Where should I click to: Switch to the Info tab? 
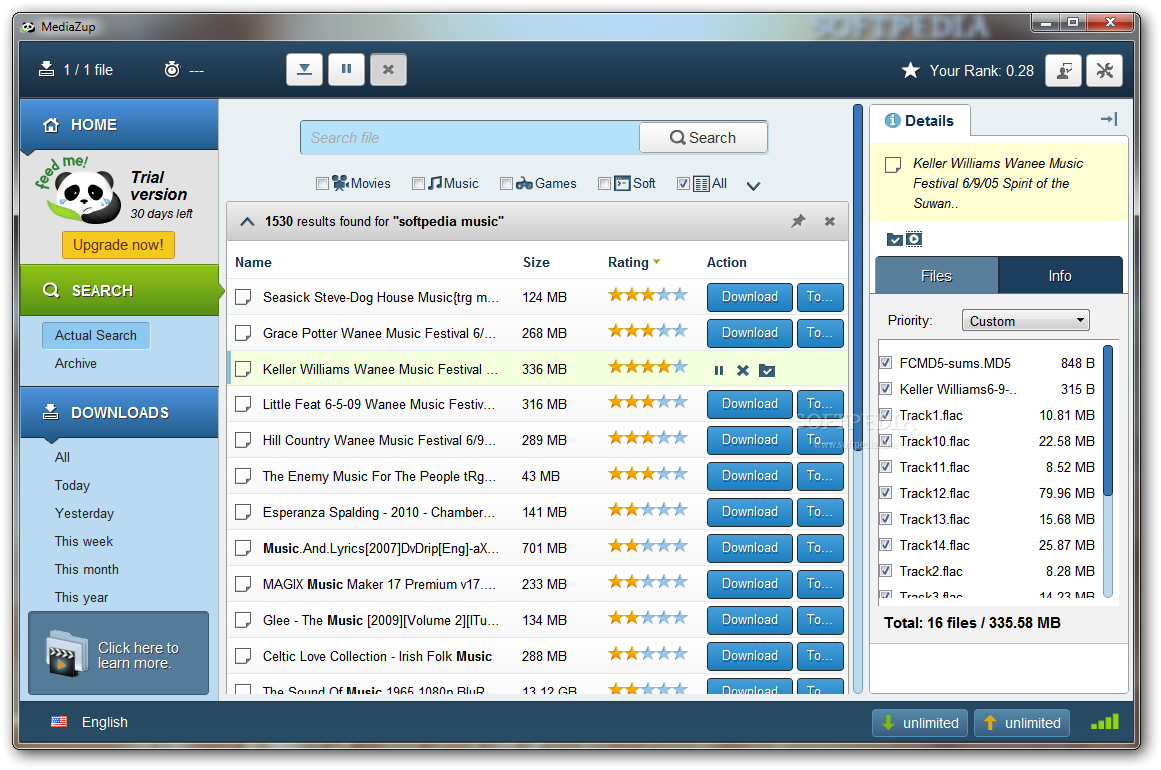point(1060,275)
